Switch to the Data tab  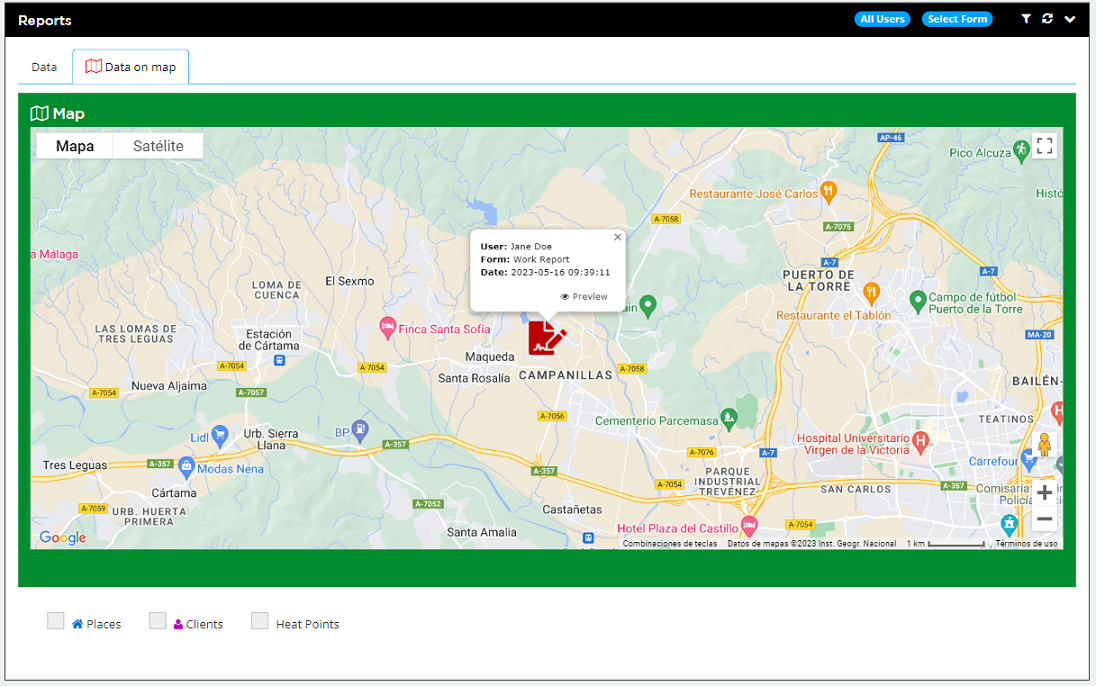(44, 67)
